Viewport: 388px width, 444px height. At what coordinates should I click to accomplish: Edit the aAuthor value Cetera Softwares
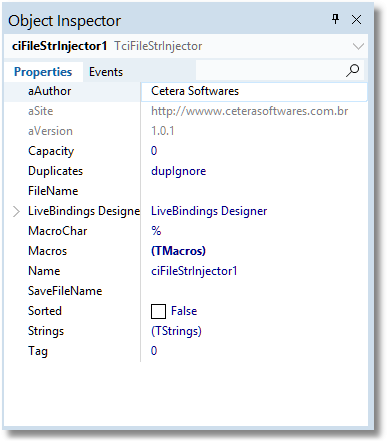point(254,91)
